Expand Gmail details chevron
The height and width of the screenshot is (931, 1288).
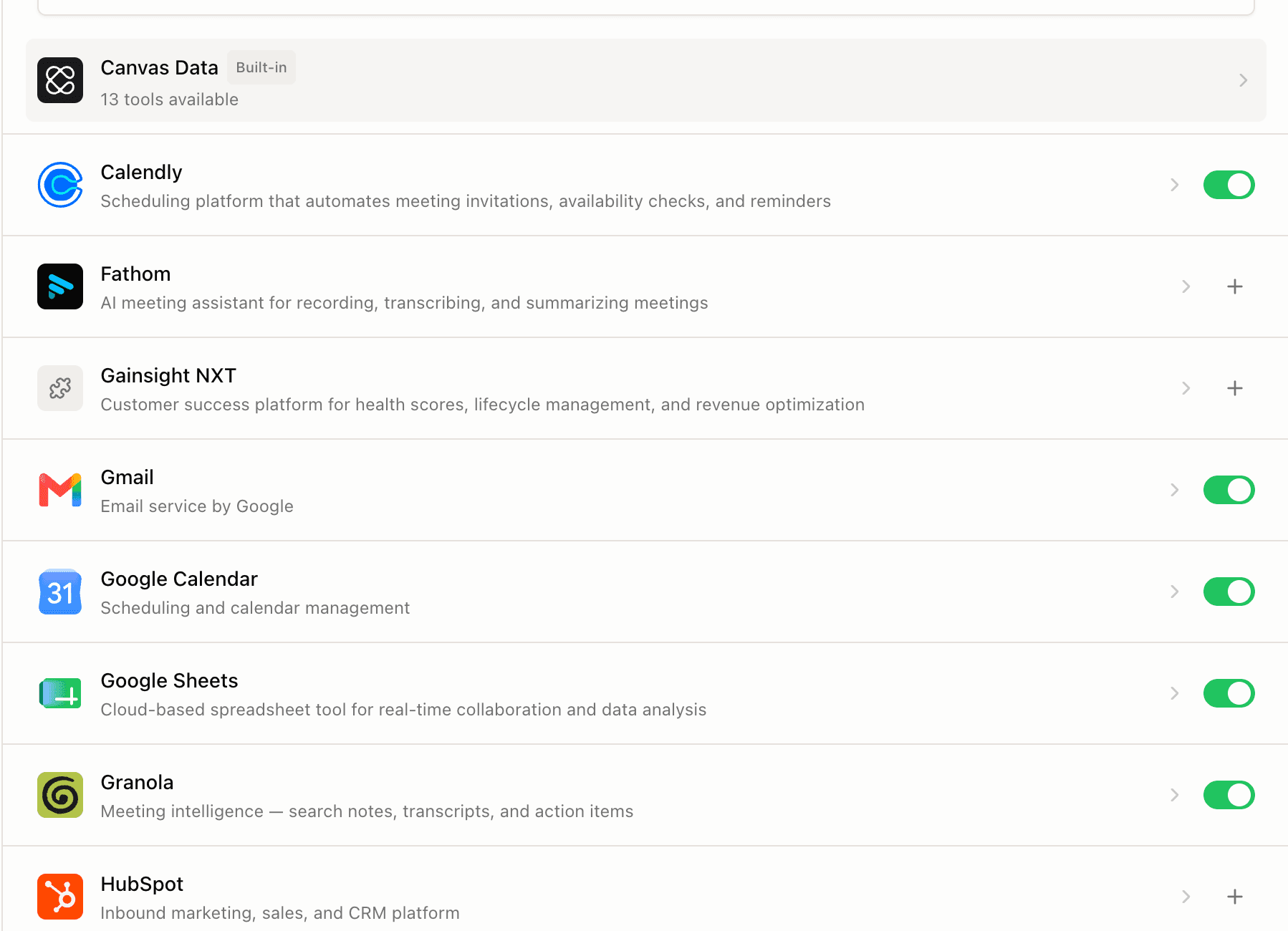coord(1175,490)
